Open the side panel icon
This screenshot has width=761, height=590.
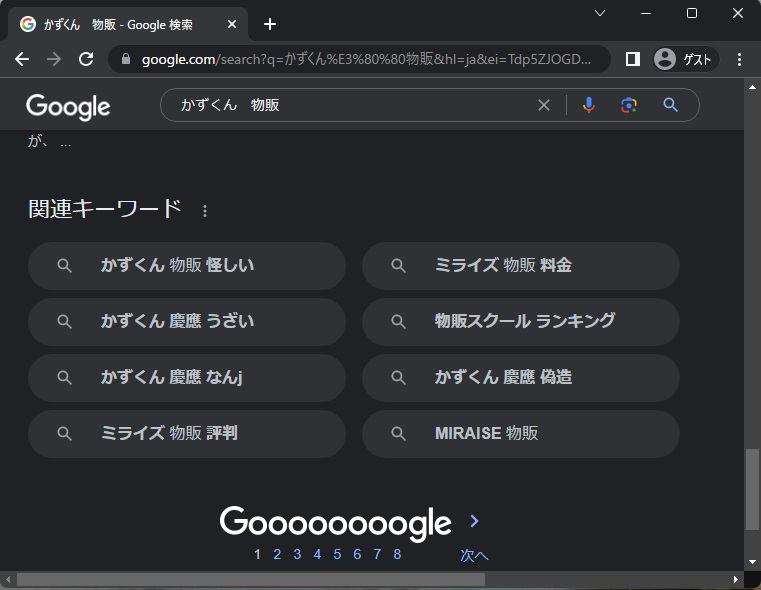click(632, 59)
